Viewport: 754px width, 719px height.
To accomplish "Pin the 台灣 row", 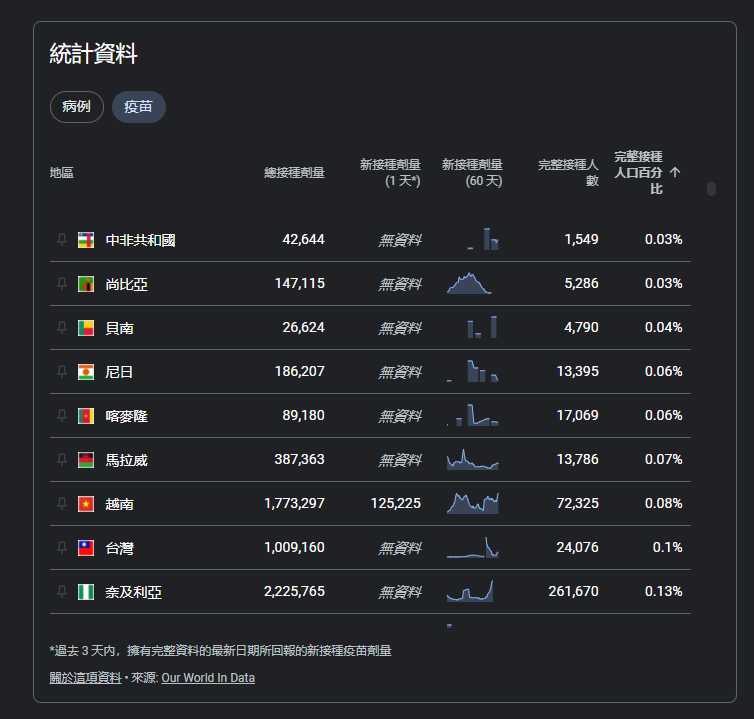I will [x=62, y=547].
